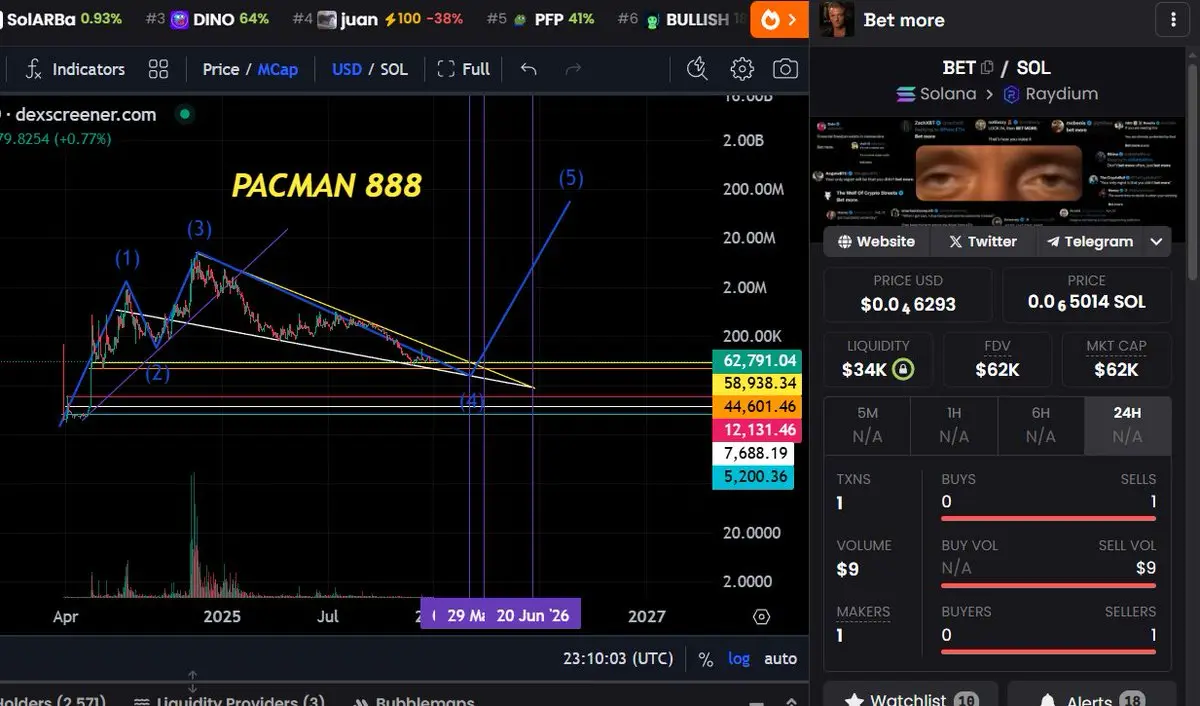Open the token Telegram link
The height and width of the screenshot is (706, 1200).
pyautogui.click(x=1089, y=241)
